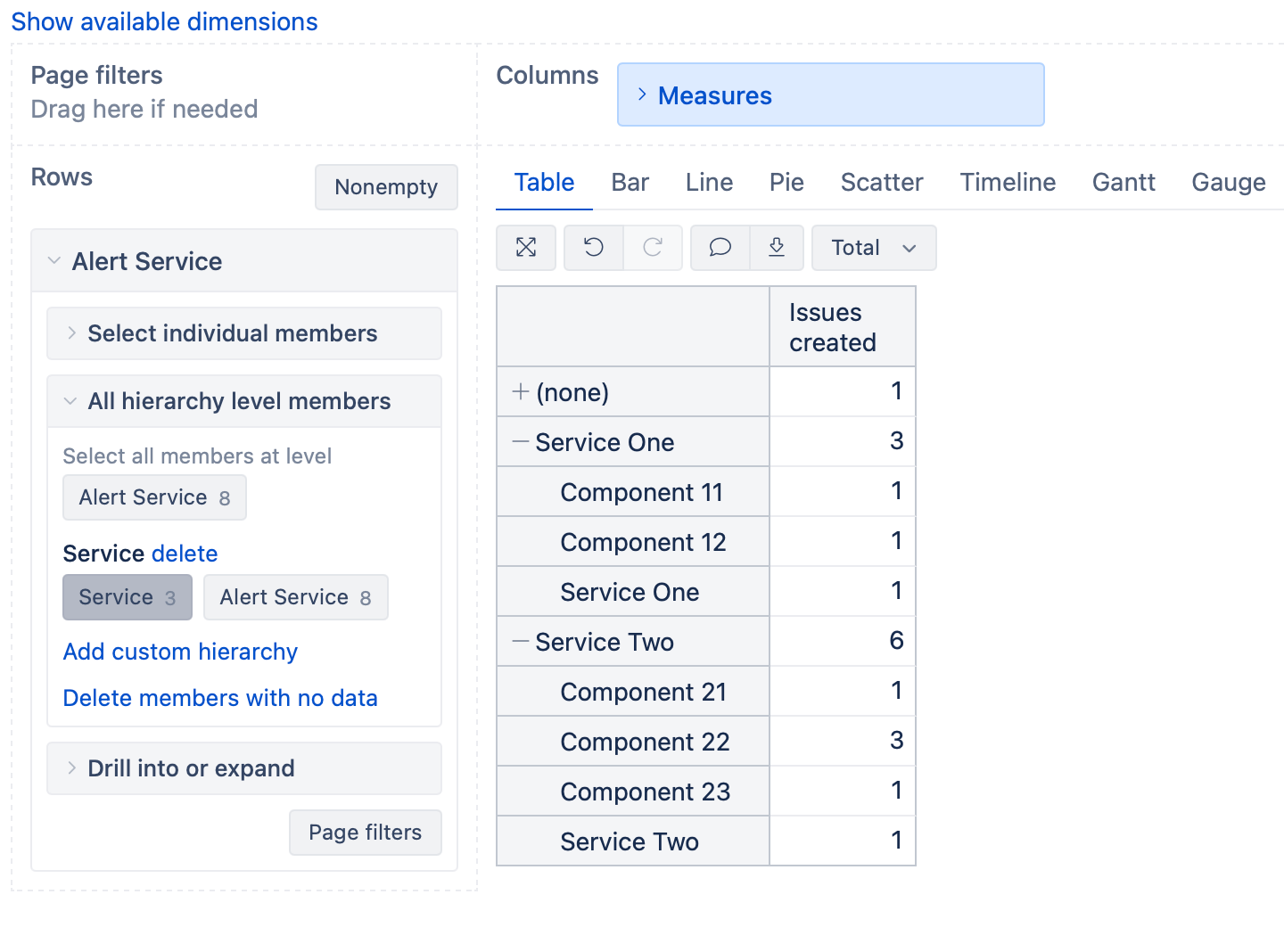This screenshot has width=1284, height=952.
Task: Click the value 6 for Service Two
Action: point(896,641)
